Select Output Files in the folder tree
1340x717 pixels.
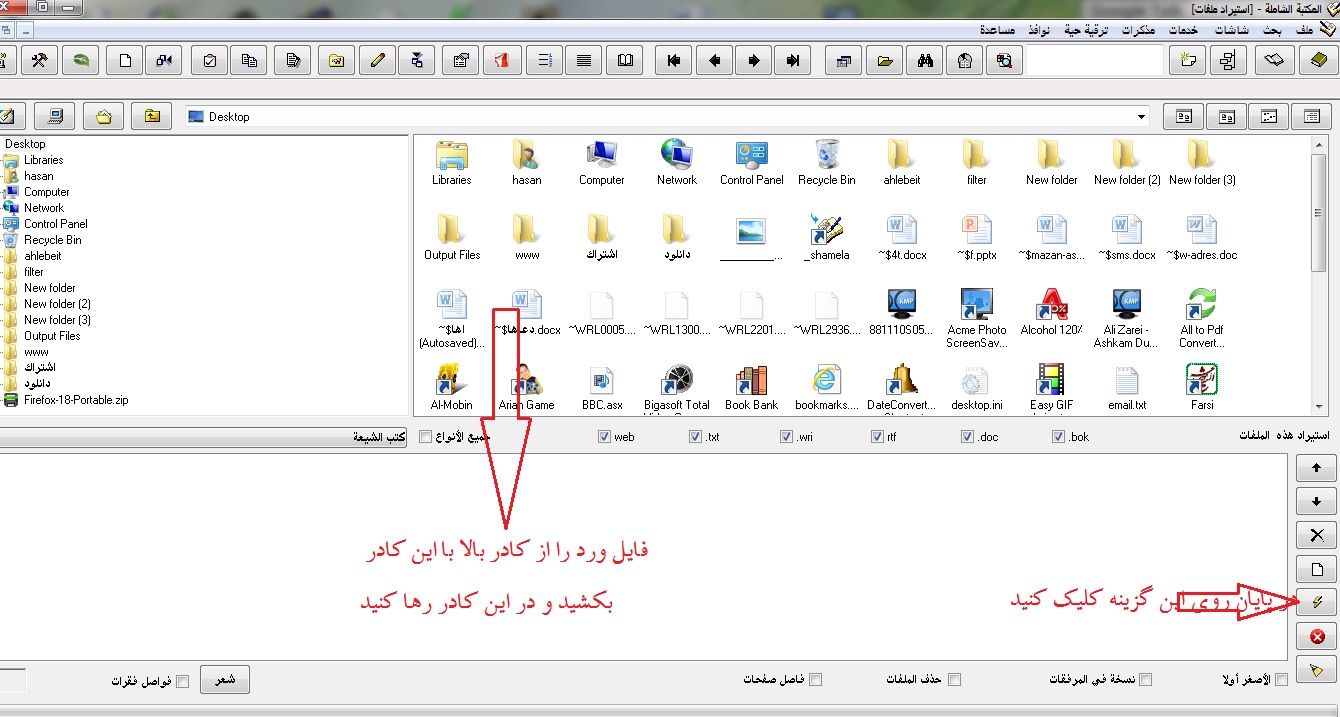[x=52, y=336]
